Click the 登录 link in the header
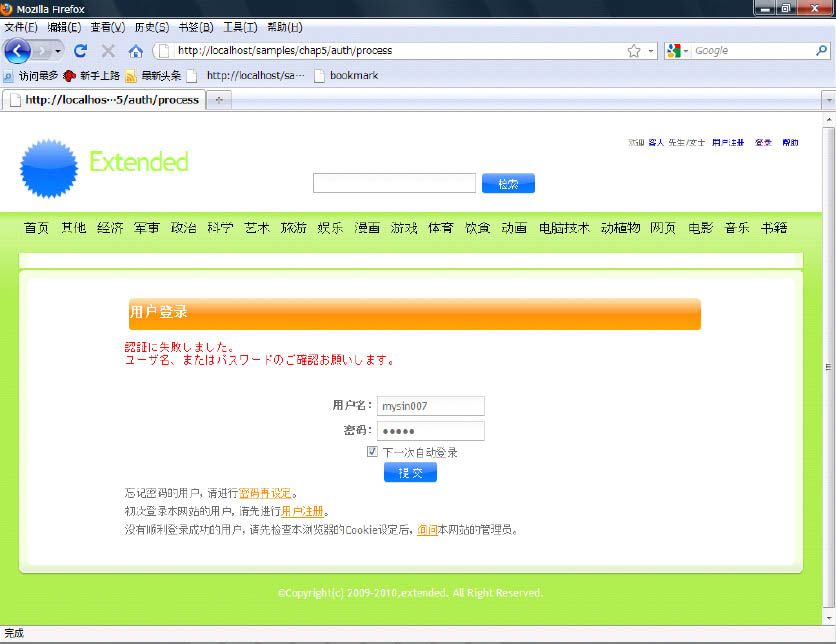 [763, 142]
